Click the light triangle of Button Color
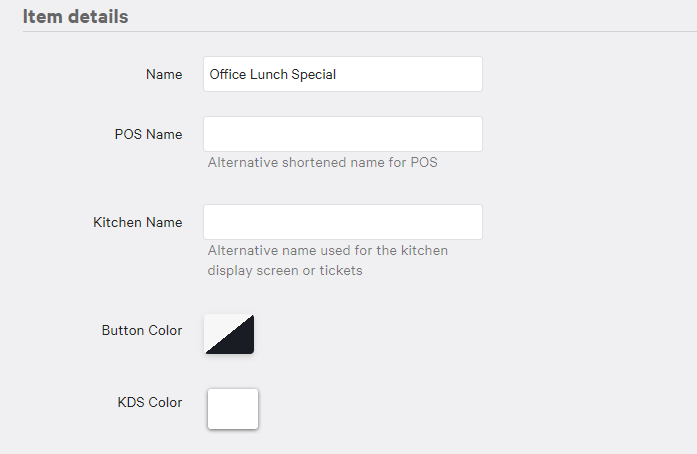This screenshot has height=454, width=697. 218,326
